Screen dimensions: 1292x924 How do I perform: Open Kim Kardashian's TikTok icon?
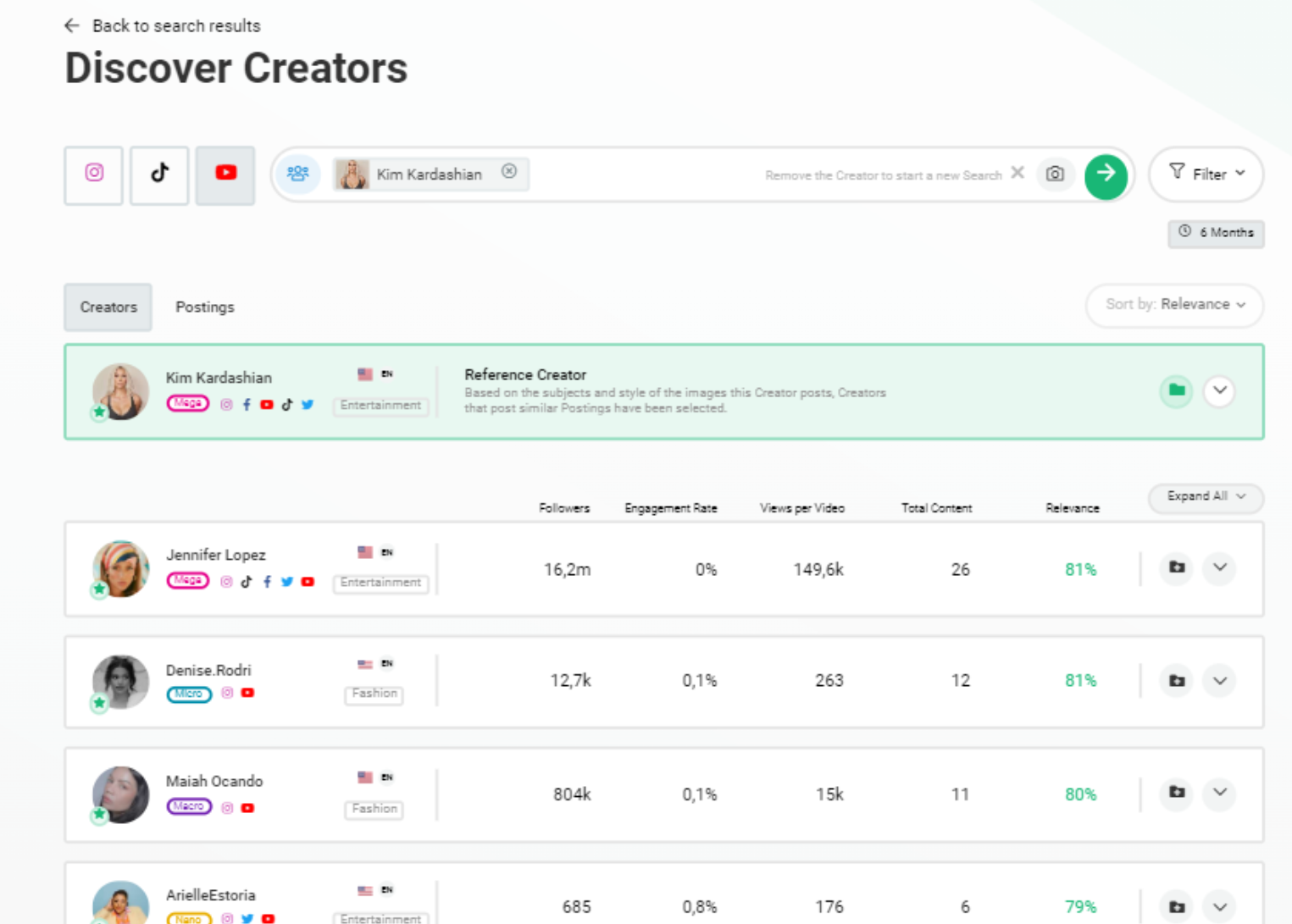point(287,405)
